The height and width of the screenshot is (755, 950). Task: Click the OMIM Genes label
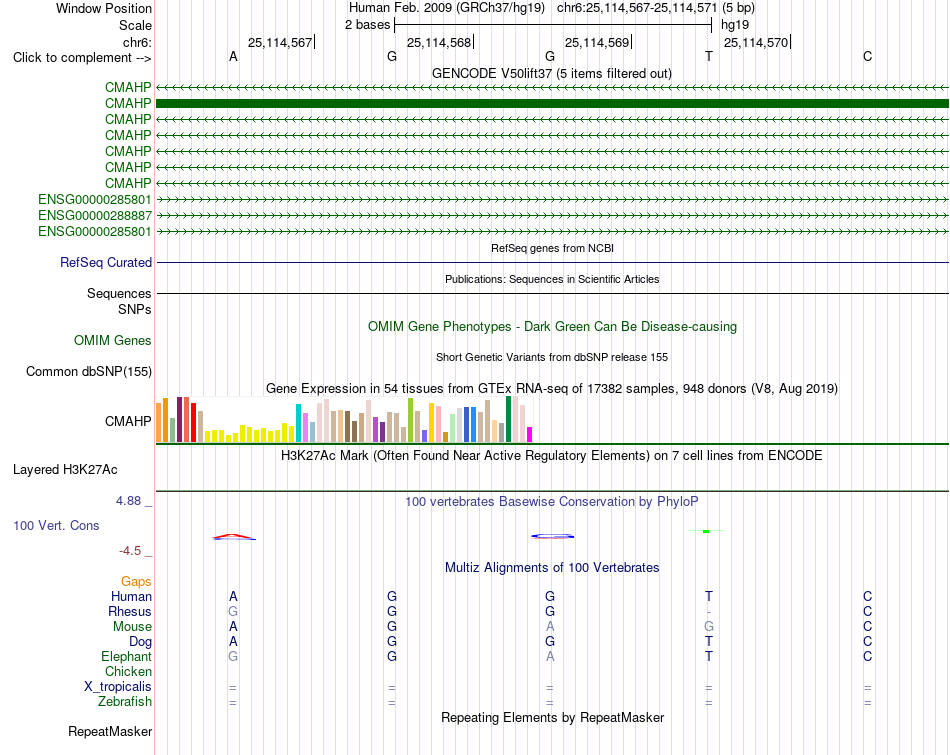[x=112, y=341]
